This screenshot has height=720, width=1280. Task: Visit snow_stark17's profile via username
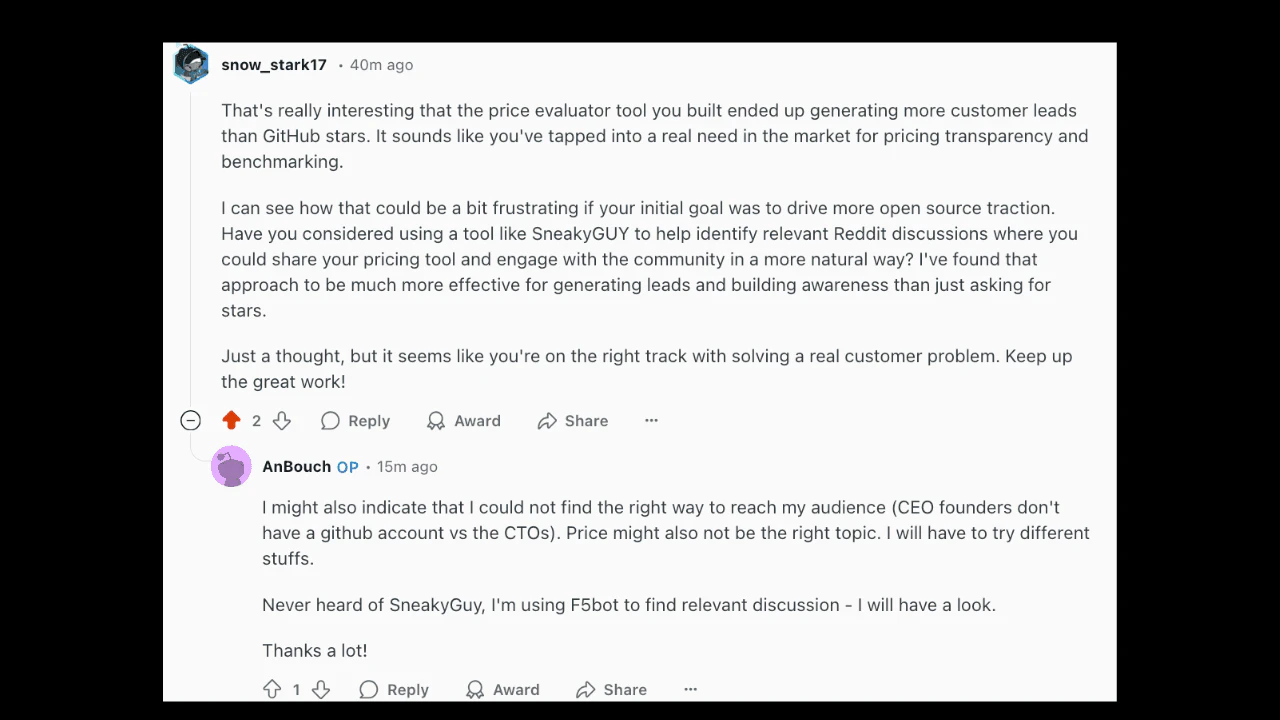273,64
